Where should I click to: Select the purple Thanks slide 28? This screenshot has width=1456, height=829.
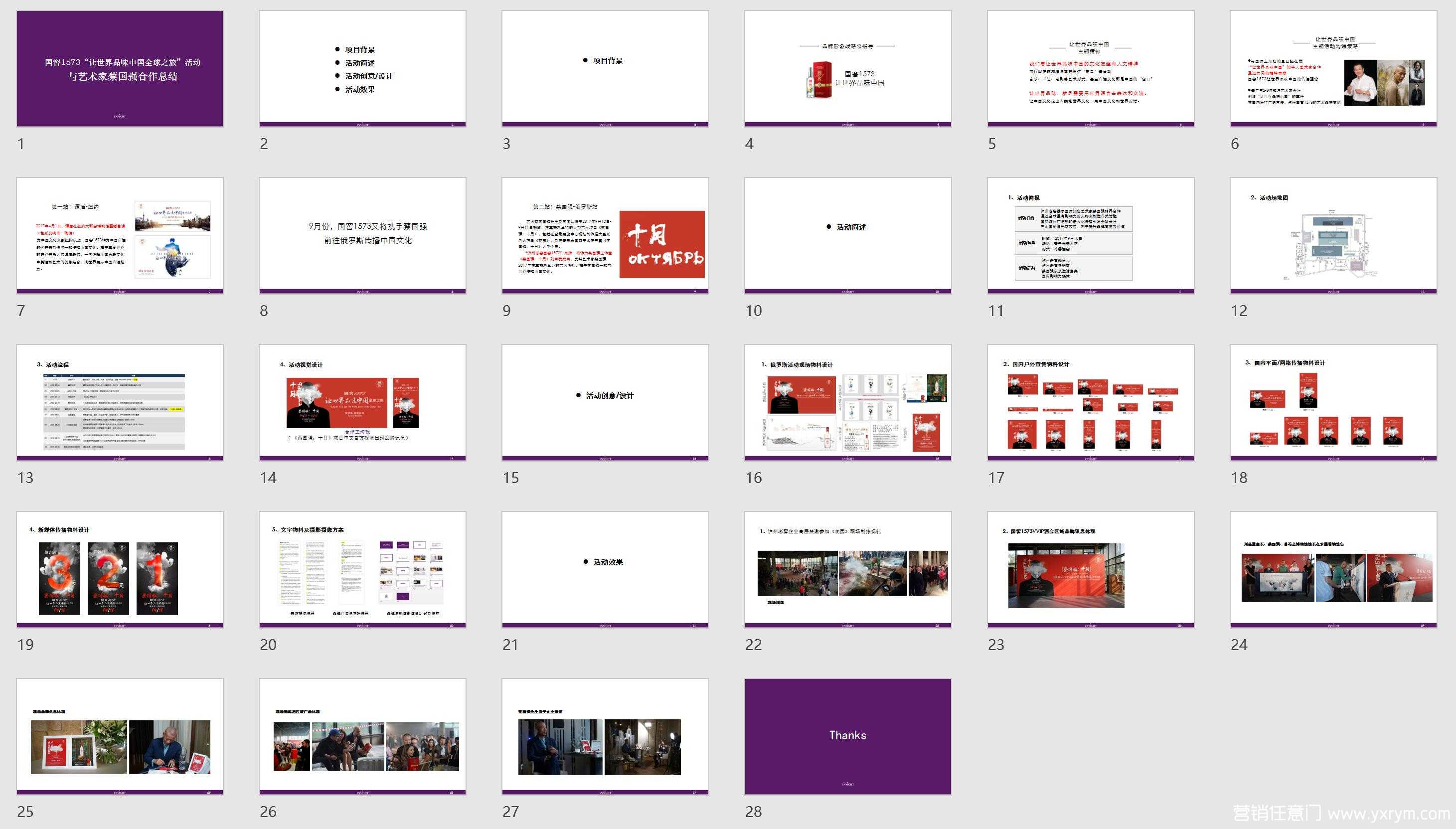click(x=847, y=736)
